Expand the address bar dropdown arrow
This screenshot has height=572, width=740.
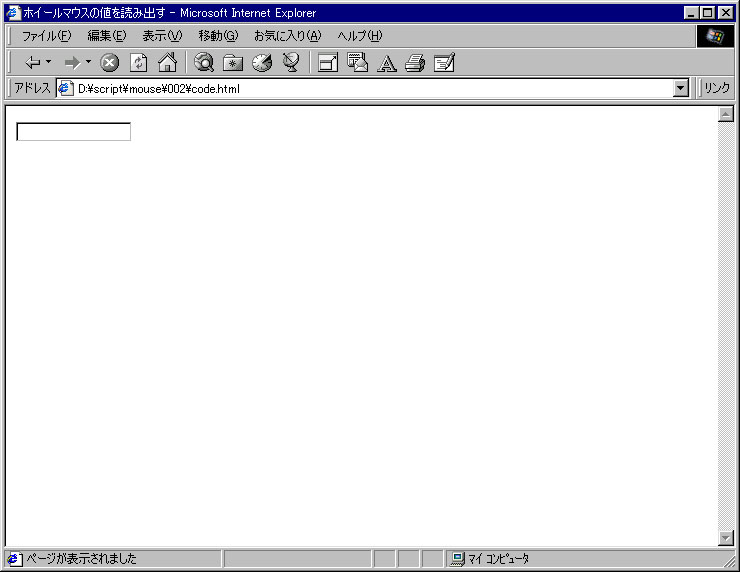(x=681, y=88)
